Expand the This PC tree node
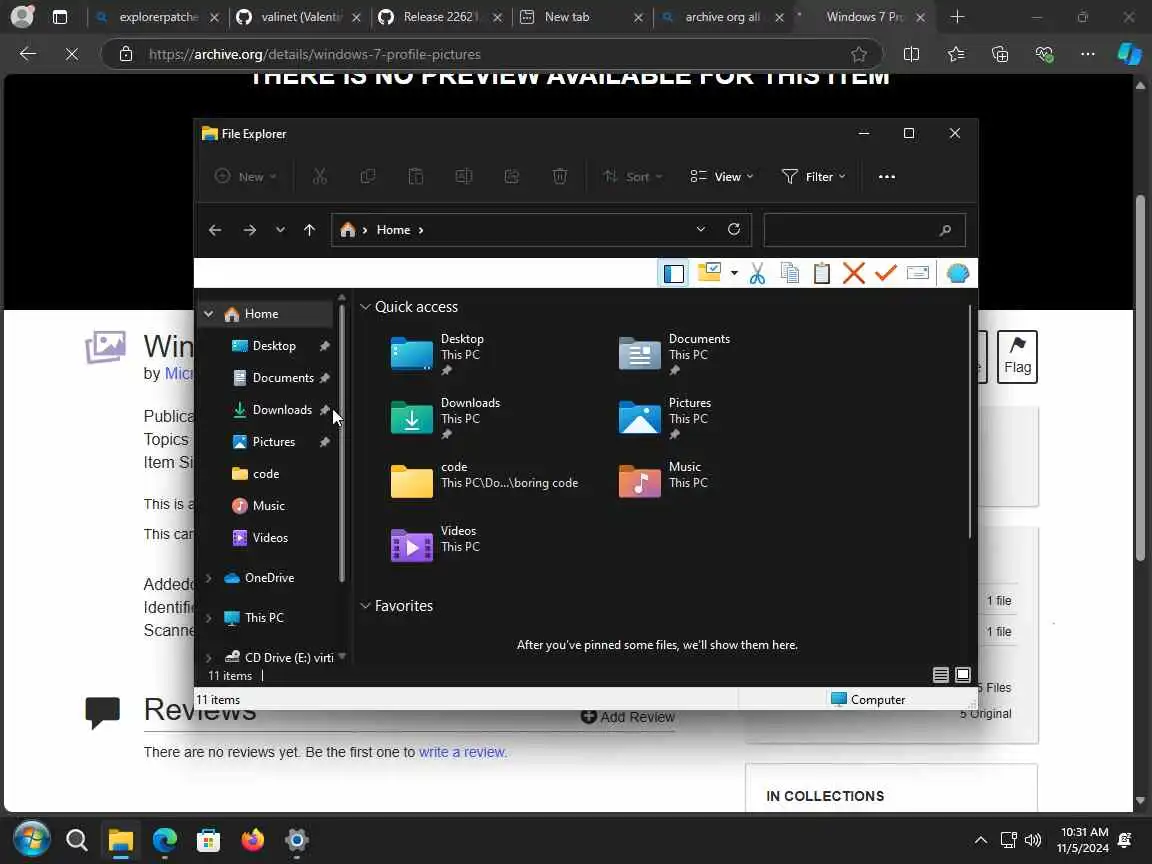The height and width of the screenshot is (864, 1152). point(209,618)
